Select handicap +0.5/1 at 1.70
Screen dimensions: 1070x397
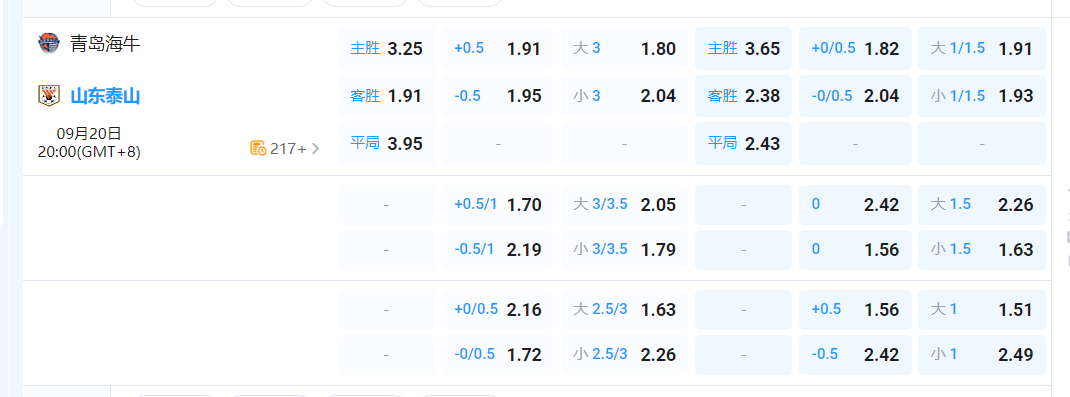tap(497, 205)
